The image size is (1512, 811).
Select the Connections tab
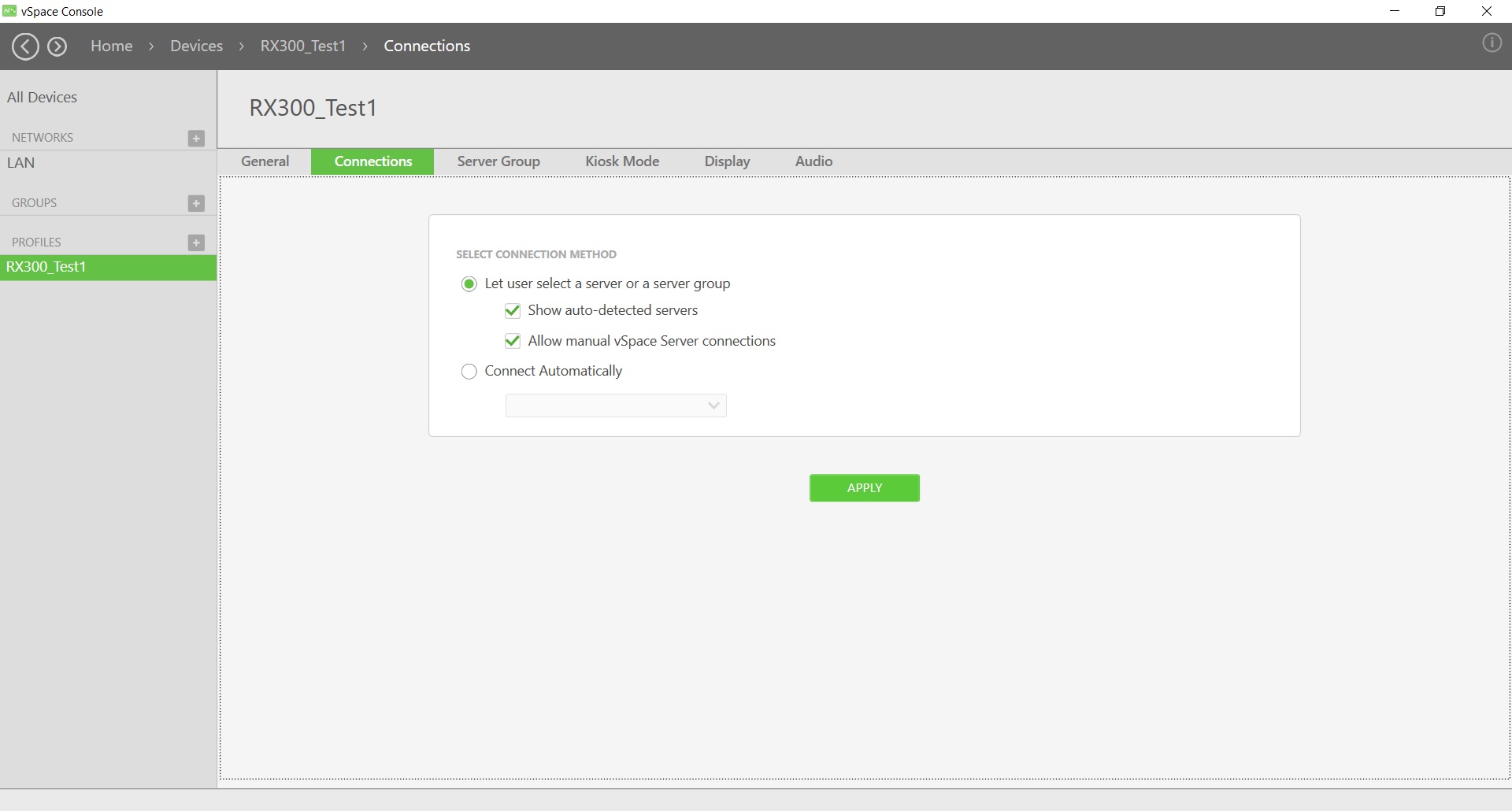coord(373,161)
